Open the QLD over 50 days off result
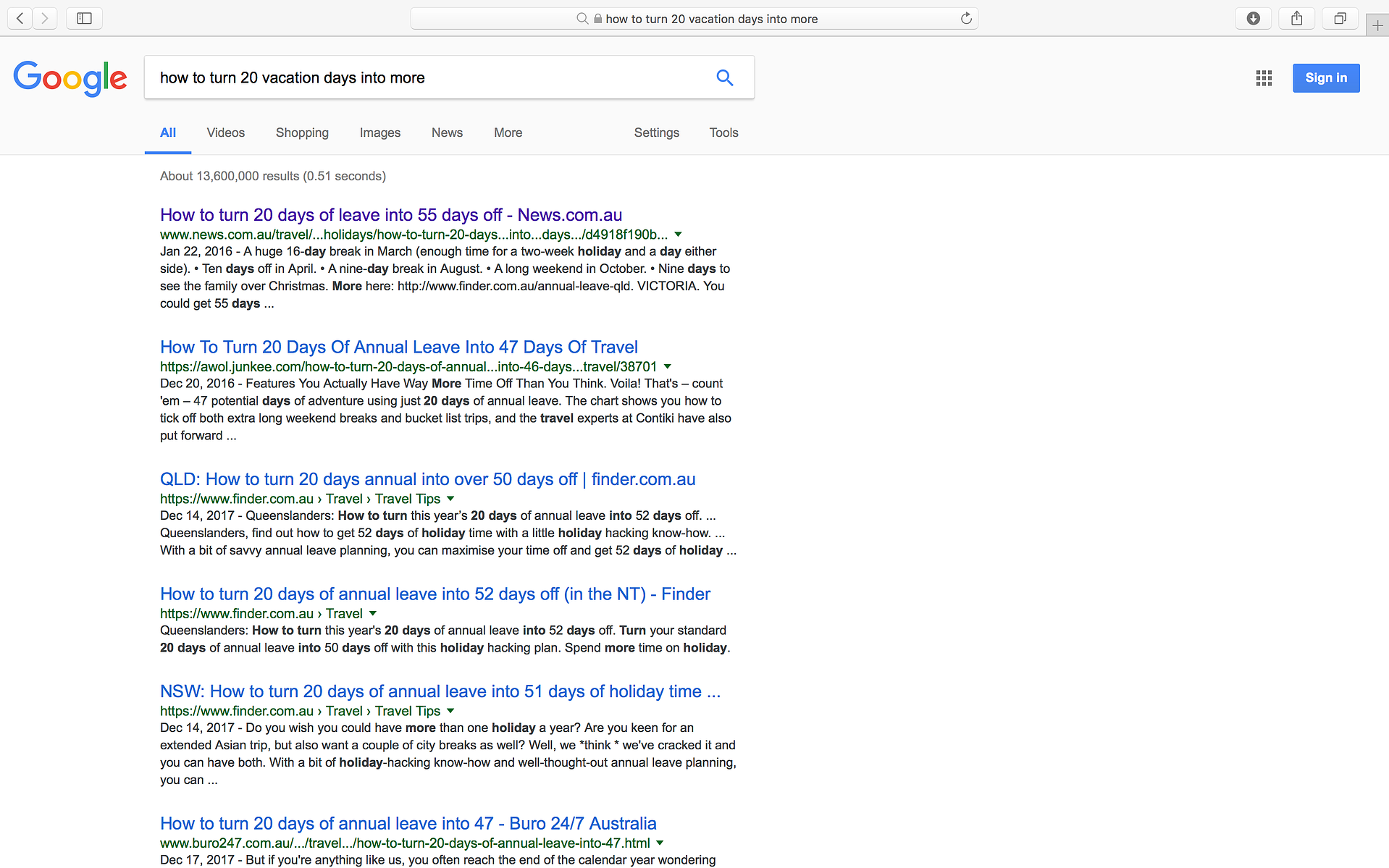This screenshot has width=1389, height=868. 427,479
